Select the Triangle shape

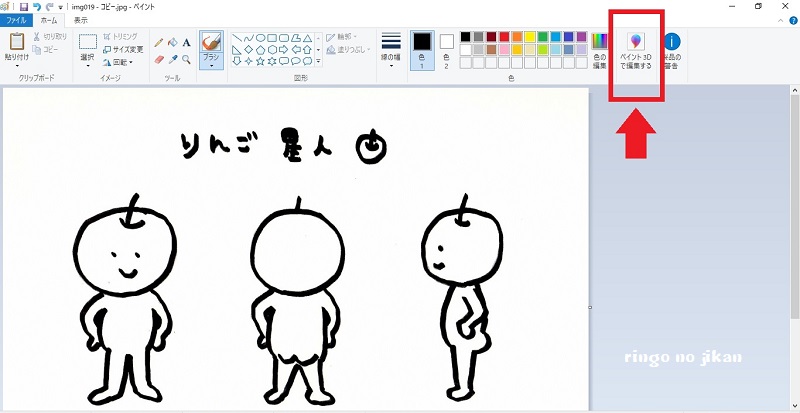[x=307, y=38]
